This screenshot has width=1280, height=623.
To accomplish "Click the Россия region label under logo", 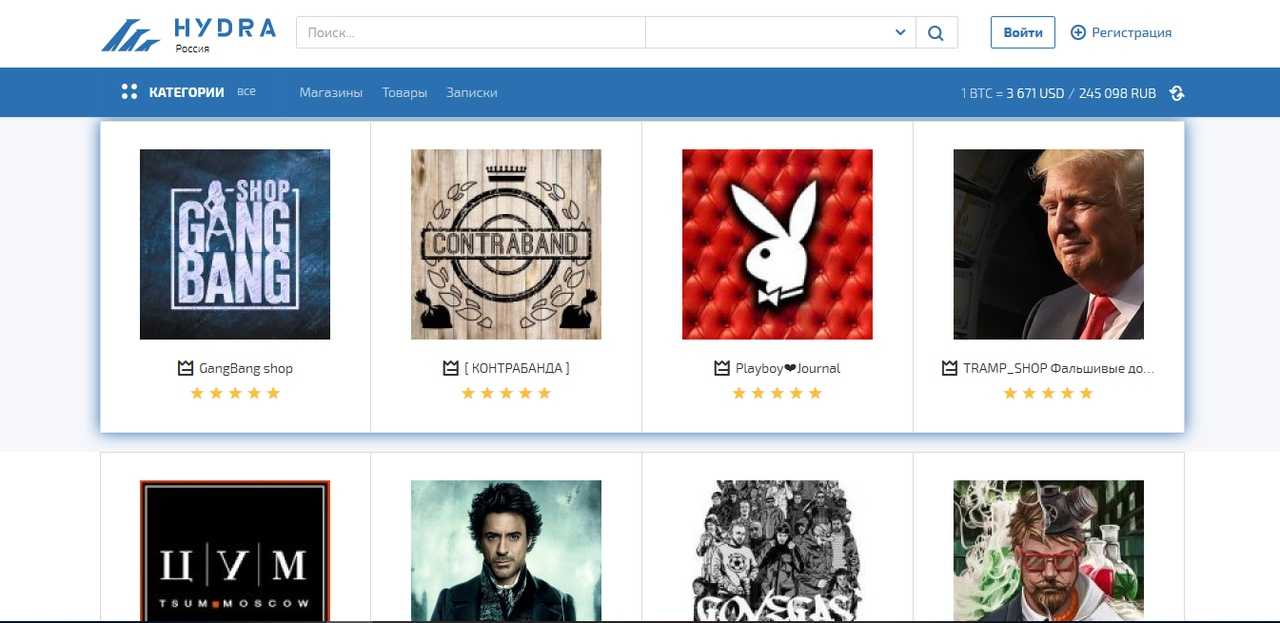I will (x=192, y=48).
